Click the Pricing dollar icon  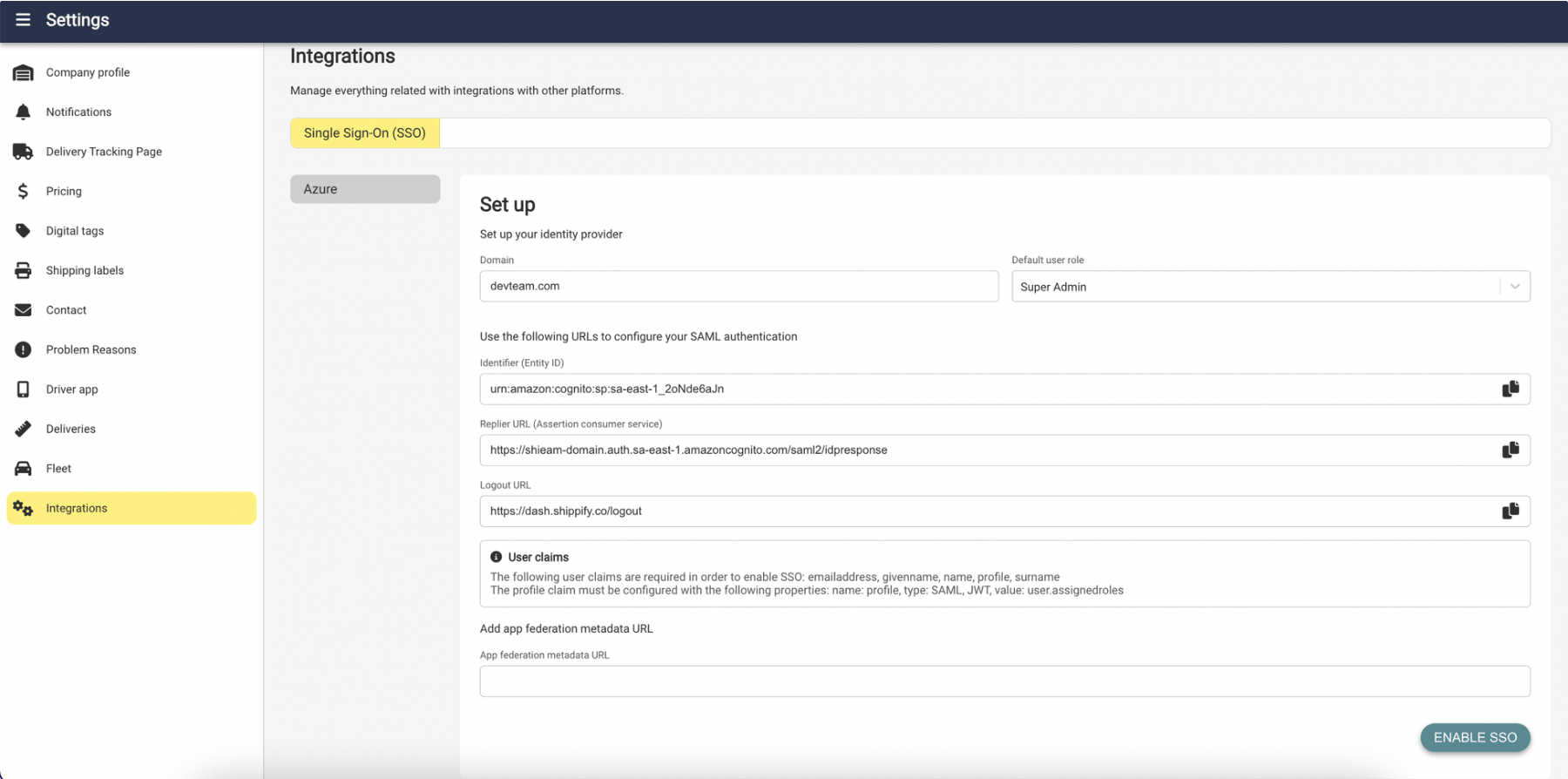coord(24,191)
